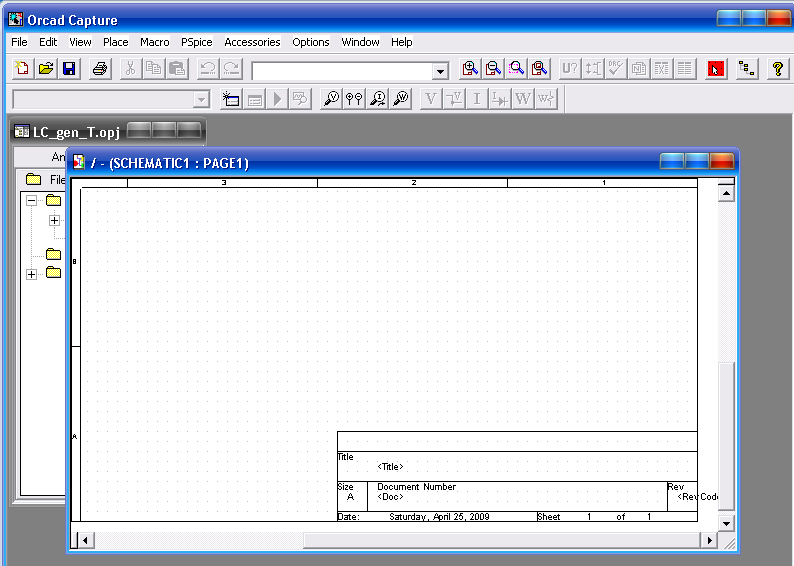Screen dimensions: 794x566
Task: Click the yellow Help question mark icon
Action: [778, 68]
